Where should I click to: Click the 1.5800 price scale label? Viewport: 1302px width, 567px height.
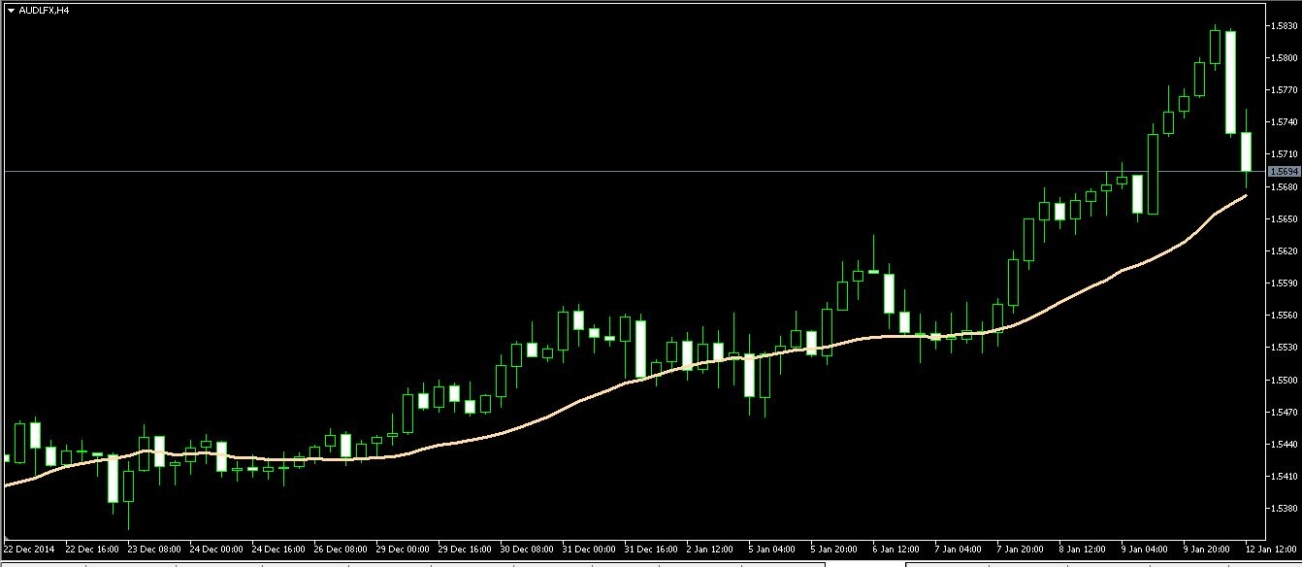click(x=1284, y=58)
